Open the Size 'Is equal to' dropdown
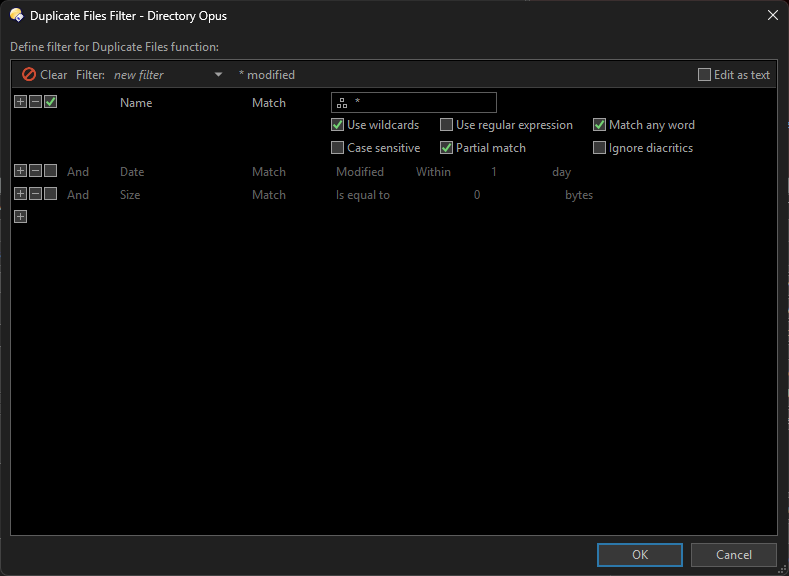The height and width of the screenshot is (576, 789). (362, 195)
